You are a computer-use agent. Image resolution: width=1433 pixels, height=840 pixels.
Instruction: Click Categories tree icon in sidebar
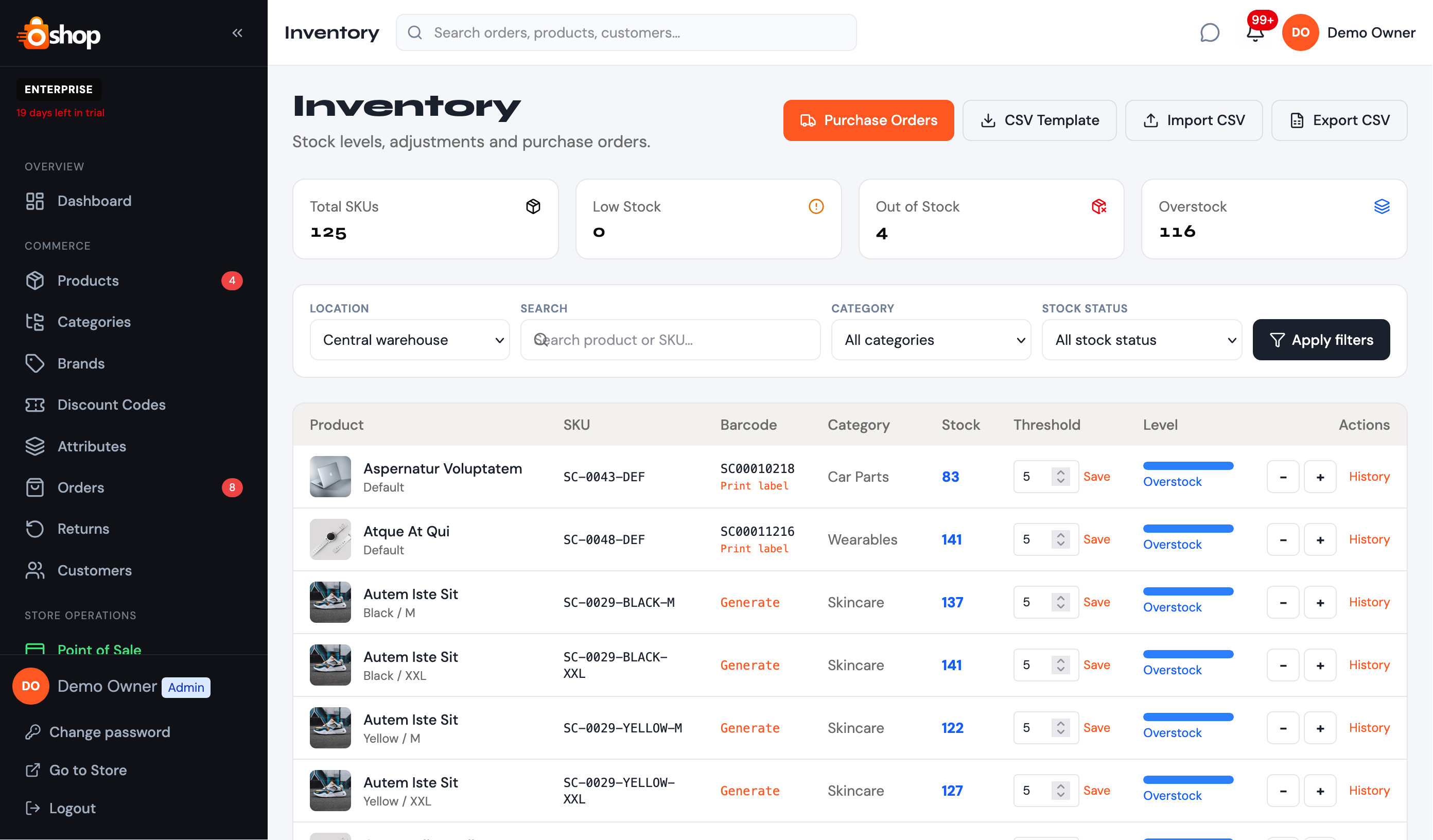[34, 322]
